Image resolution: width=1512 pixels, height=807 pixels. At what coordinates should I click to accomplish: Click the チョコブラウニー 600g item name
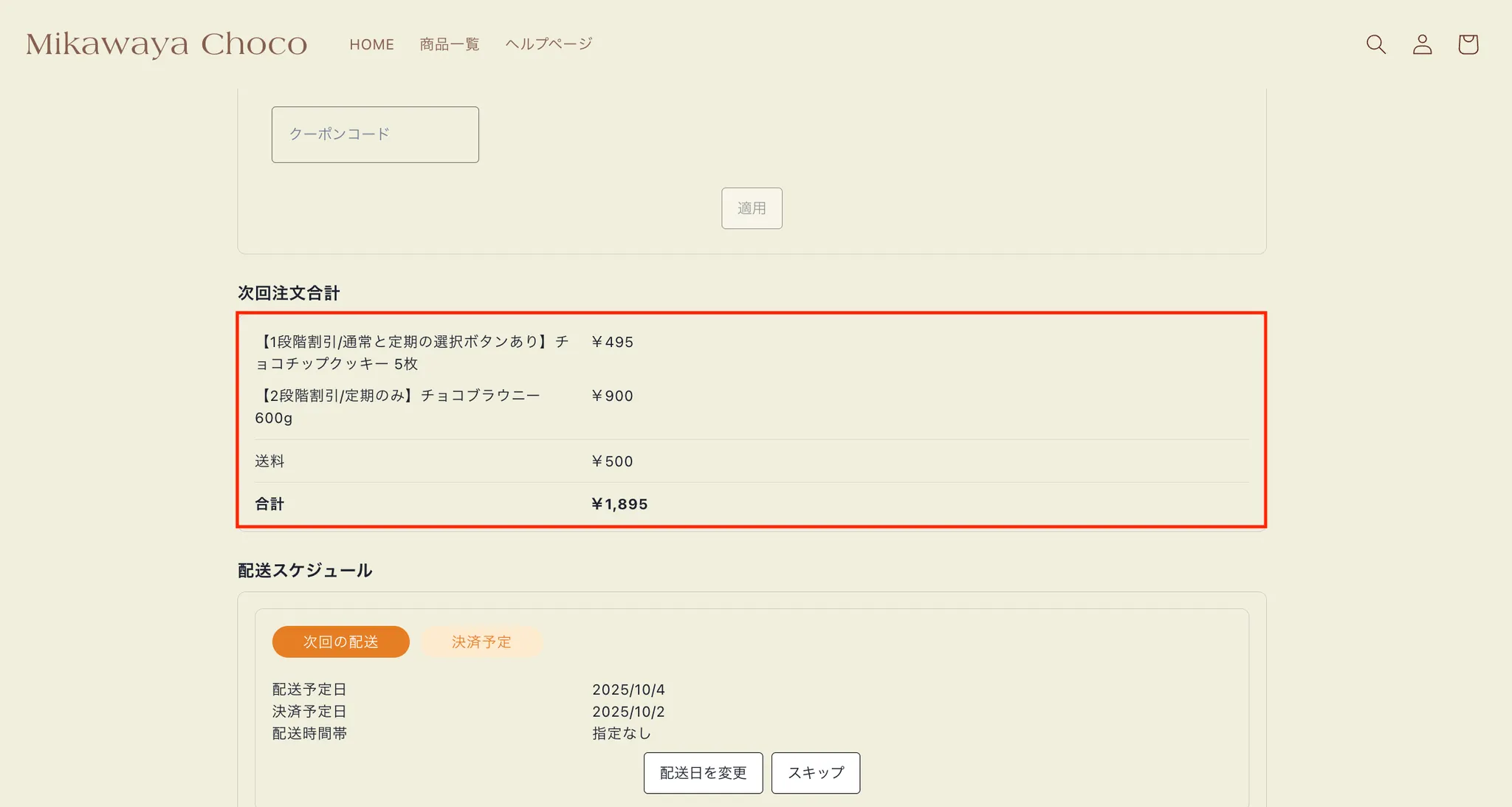[397, 406]
